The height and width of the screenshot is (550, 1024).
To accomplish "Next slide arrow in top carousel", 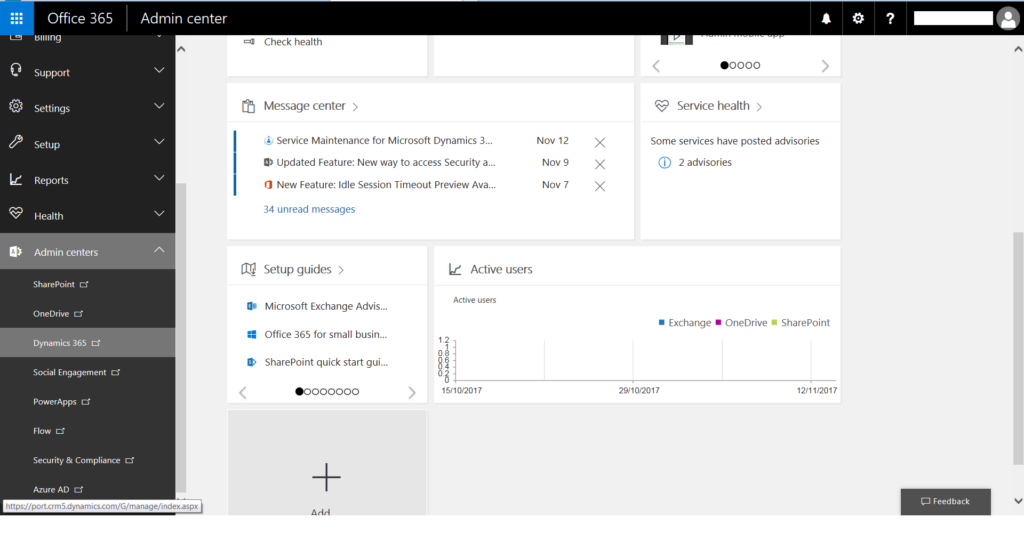I will pyautogui.click(x=825, y=65).
